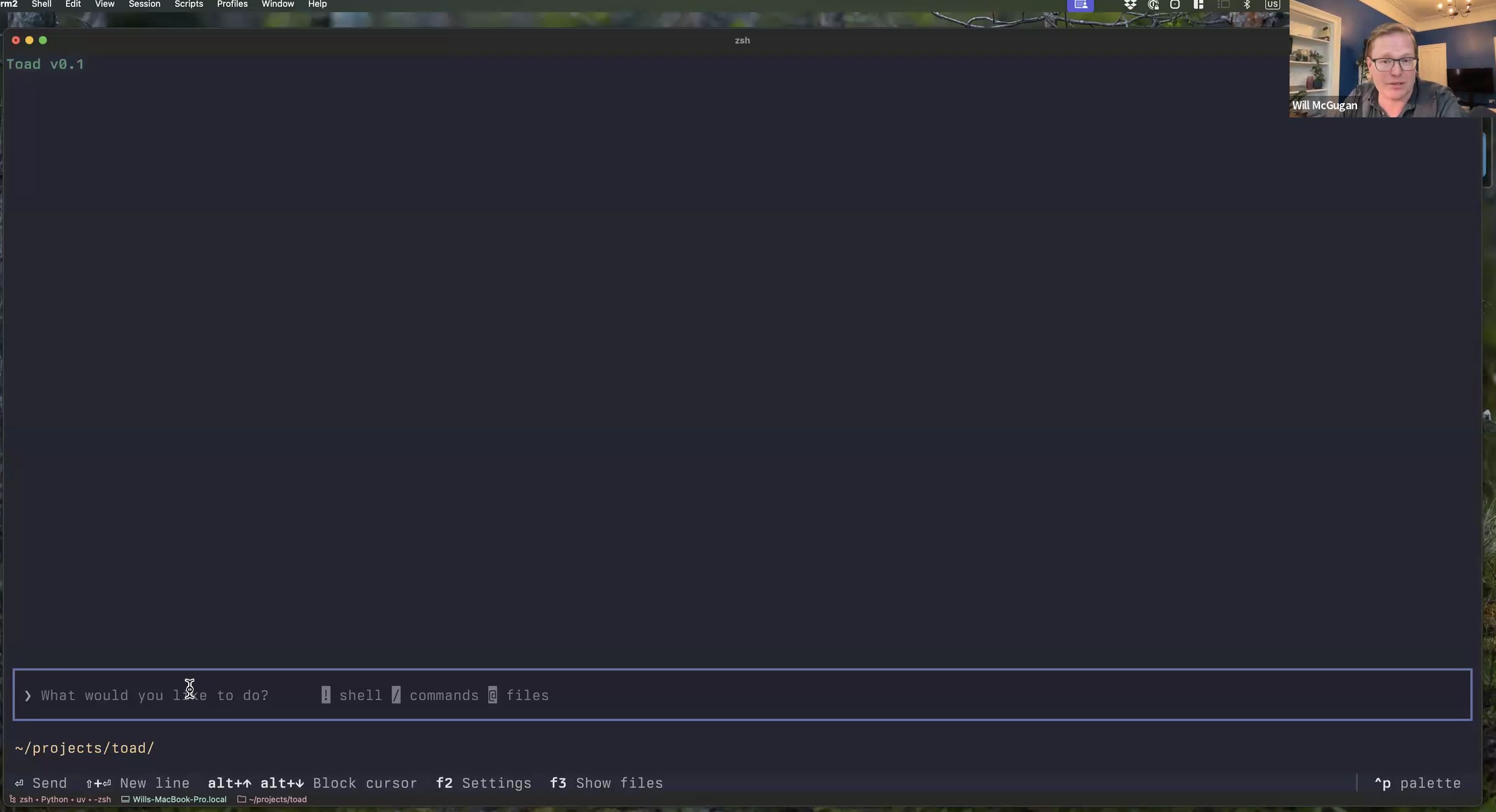Click the zsh job name in status bar
Image resolution: width=1496 pixels, height=812 pixels.
tap(26, 800)
